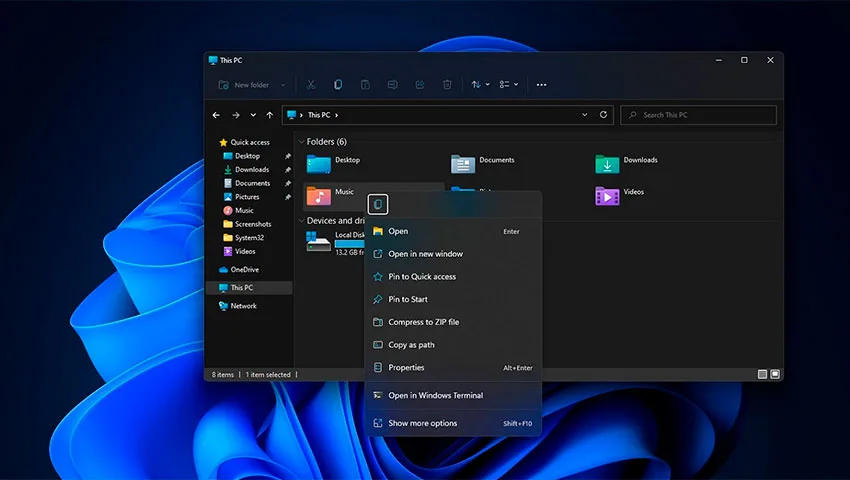Choose Show more options

tap(453, 424)
